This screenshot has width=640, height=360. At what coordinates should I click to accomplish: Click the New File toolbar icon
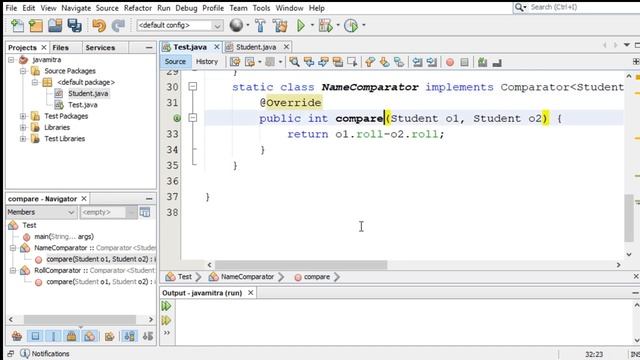(17, 25)
